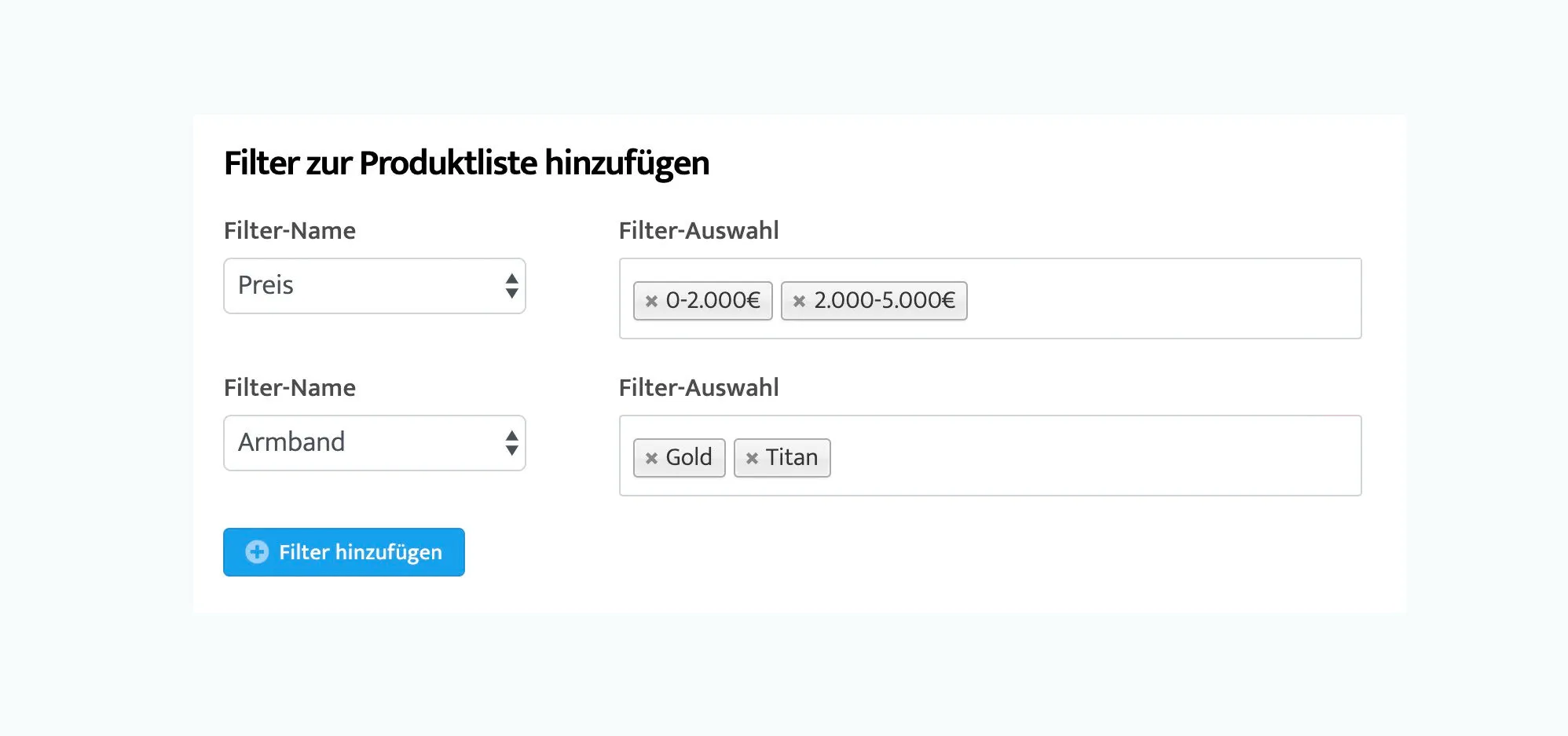Open the Armband filter name dropdown
1568x736 pixels.
pos(361,443)
